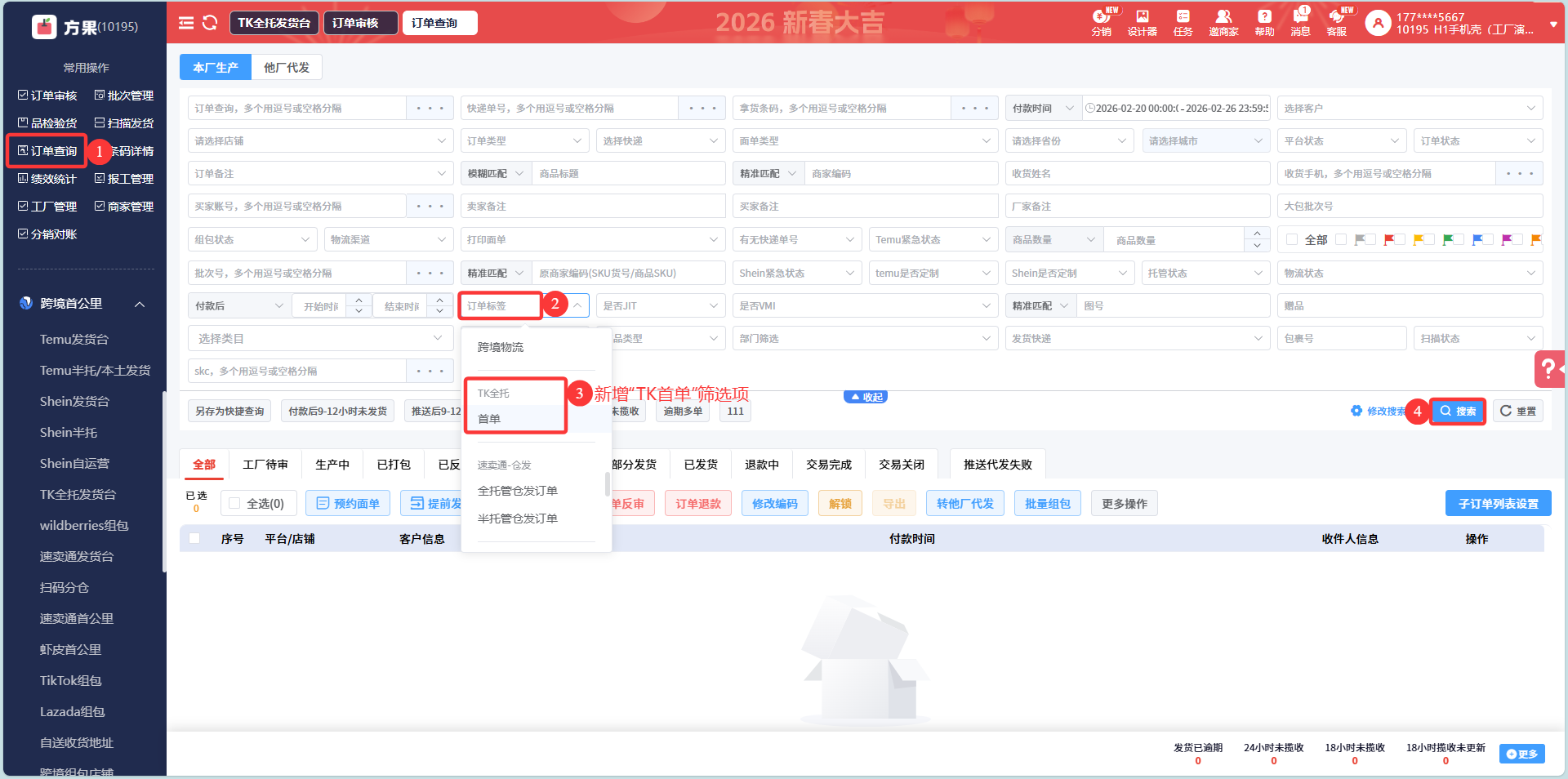Open the account dropdown arrow
The width and height of the screenshot is (1568, 779).
(1553, 24)
